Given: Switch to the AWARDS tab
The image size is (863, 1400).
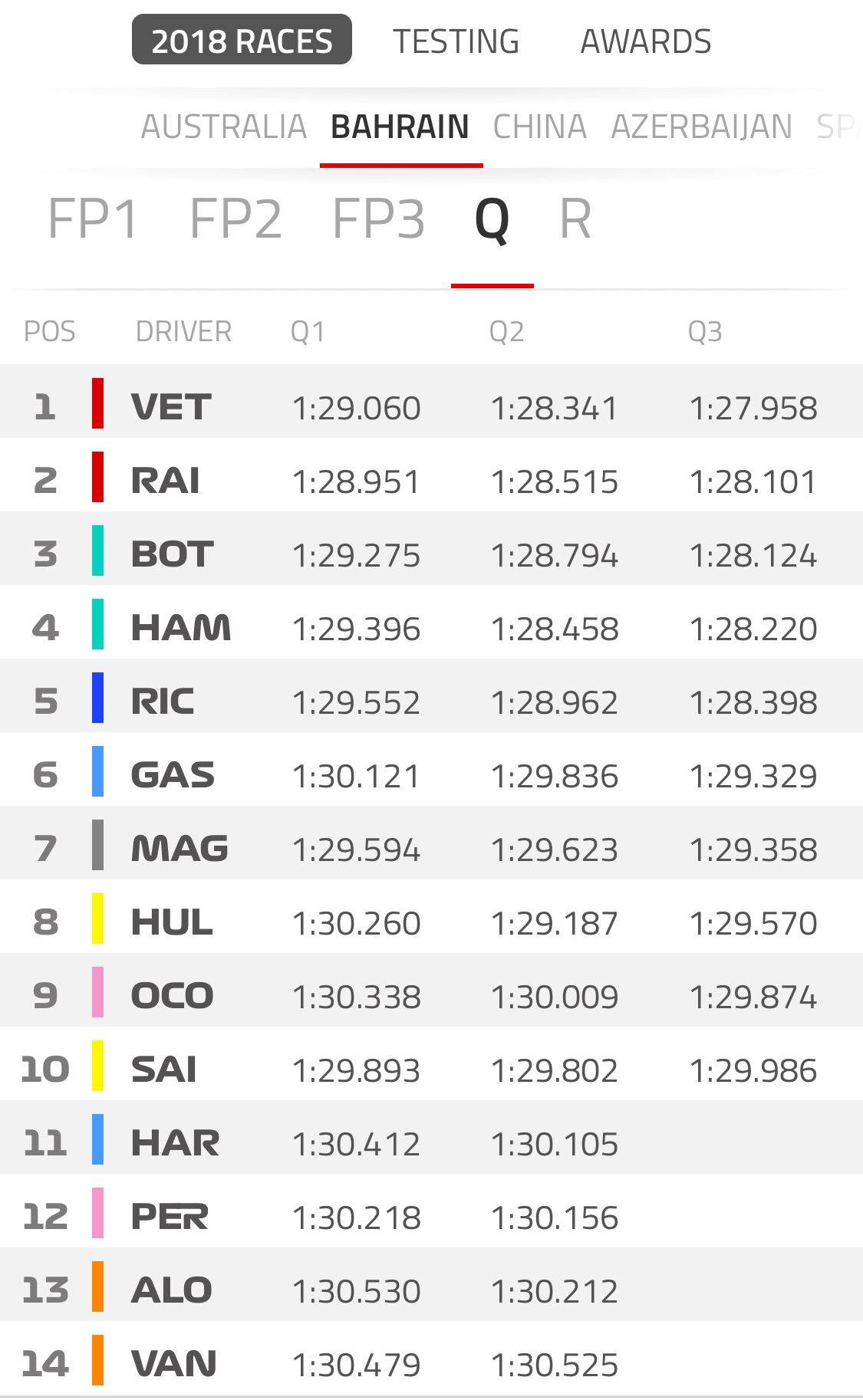Looking at the screenshot, I should coord(646,41).
